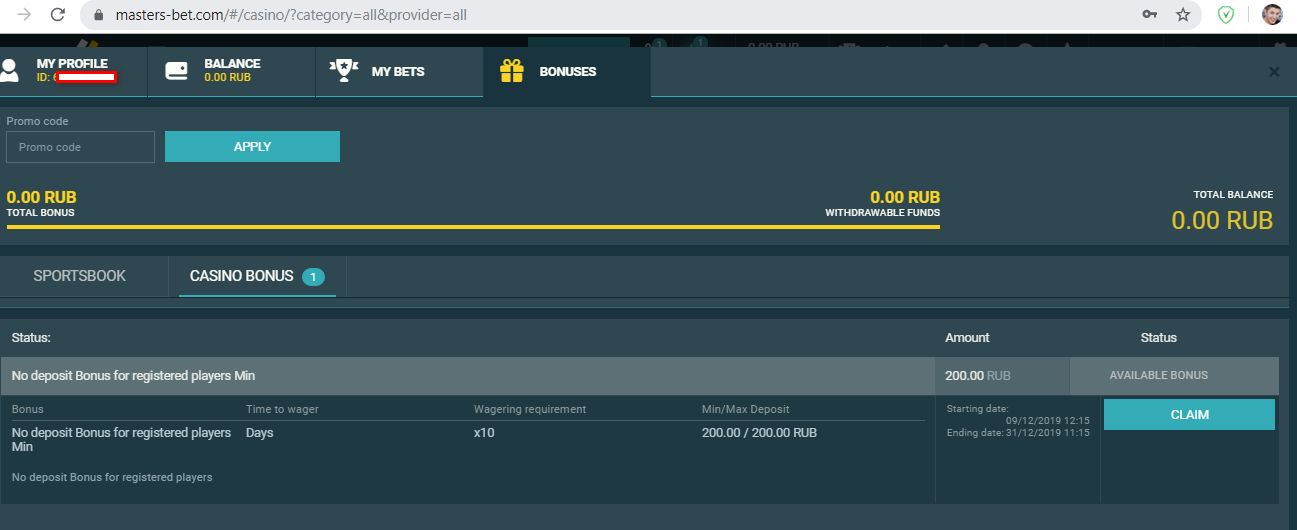The width and height of the screenshot is (1297, 530).
Task: Claim the no deposit bonus
Action: coord(1189,415)
